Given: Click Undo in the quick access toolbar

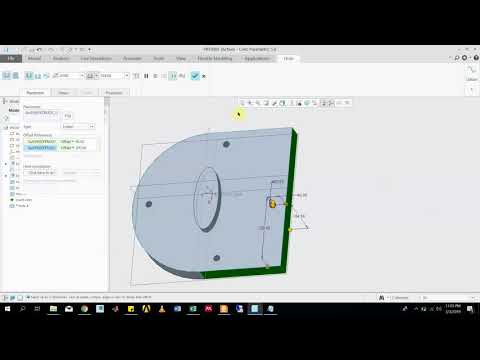Looking at the screenshot, I should coord(39,50).
